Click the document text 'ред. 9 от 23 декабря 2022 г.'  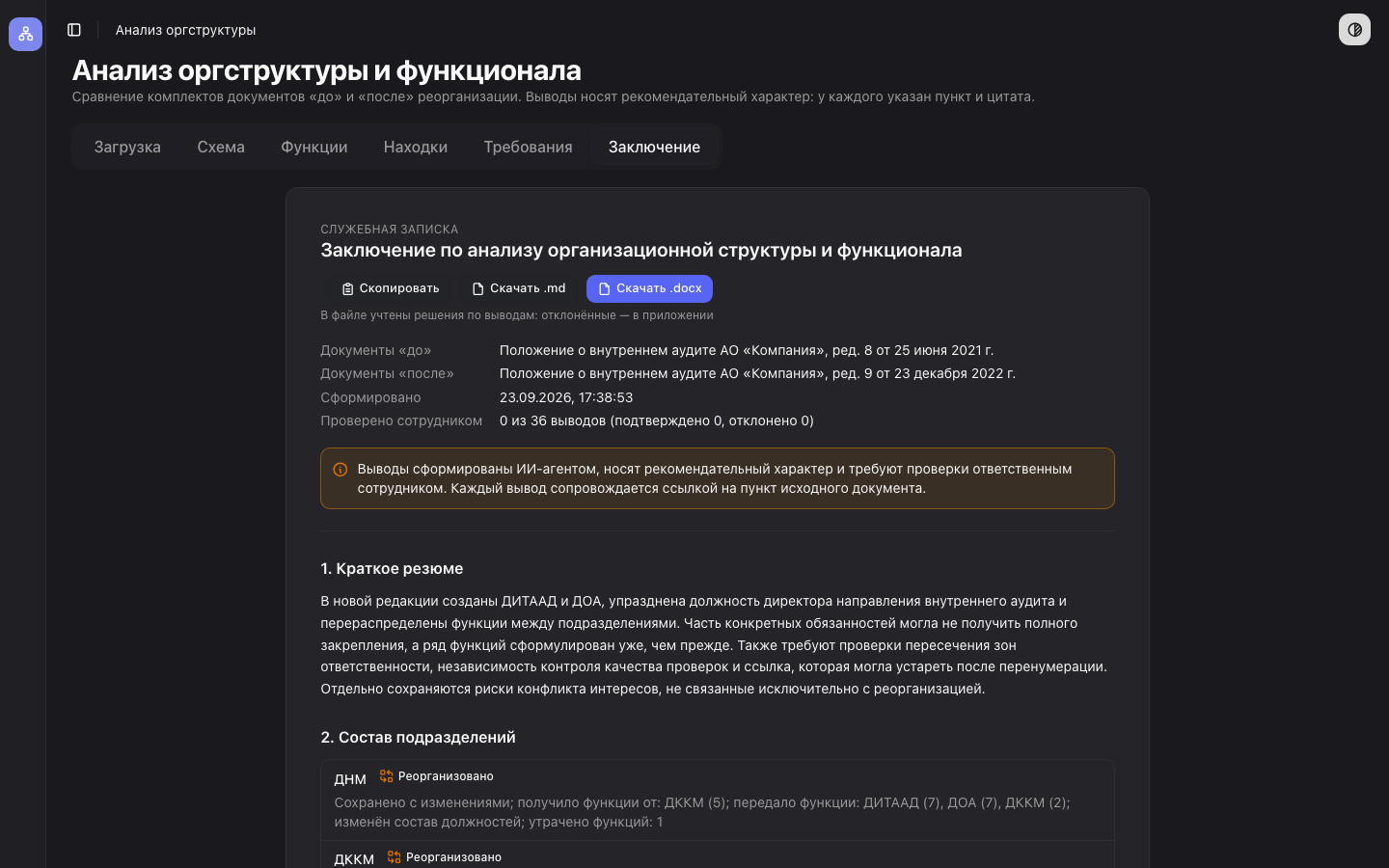[x=924, y=373]
